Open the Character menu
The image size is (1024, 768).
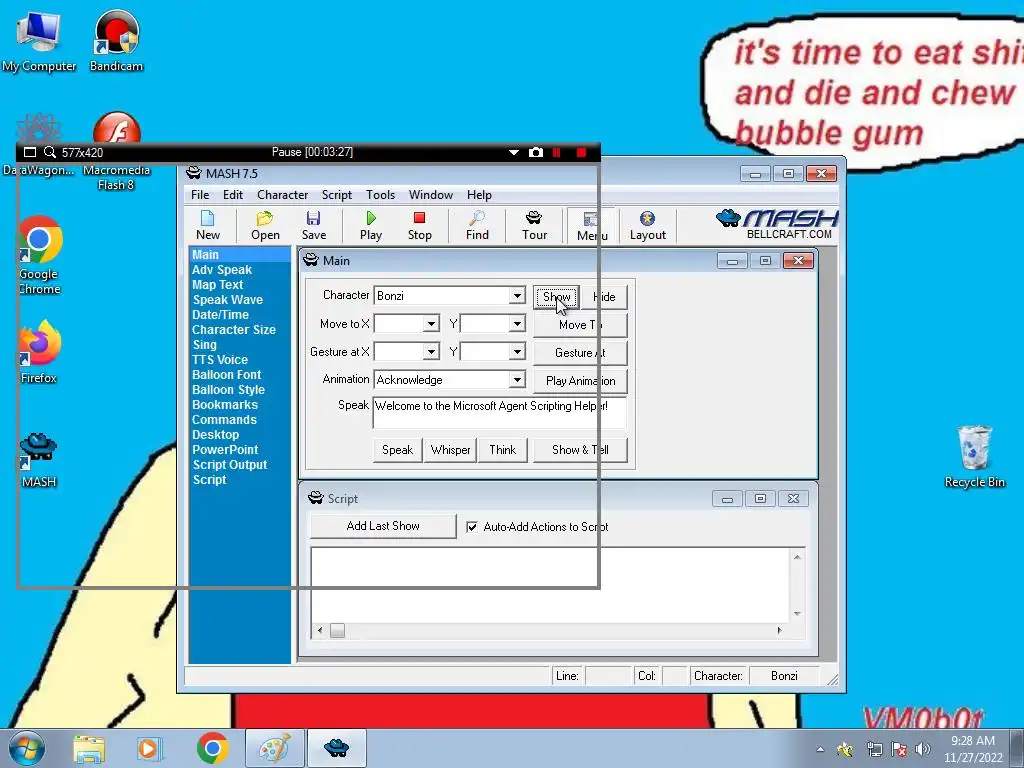[x=282, y=195]
